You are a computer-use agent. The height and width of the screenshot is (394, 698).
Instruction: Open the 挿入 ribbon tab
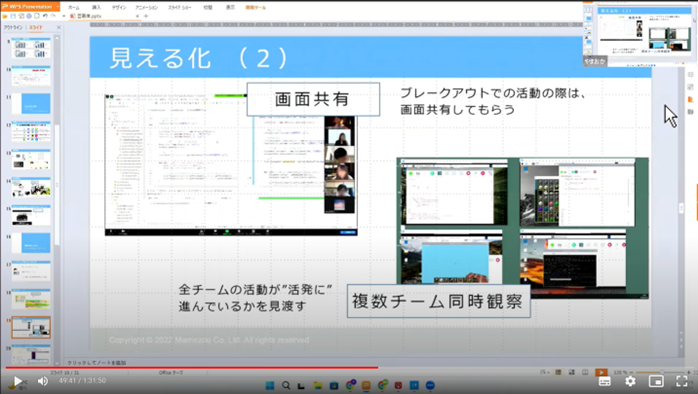coord(96,8)
